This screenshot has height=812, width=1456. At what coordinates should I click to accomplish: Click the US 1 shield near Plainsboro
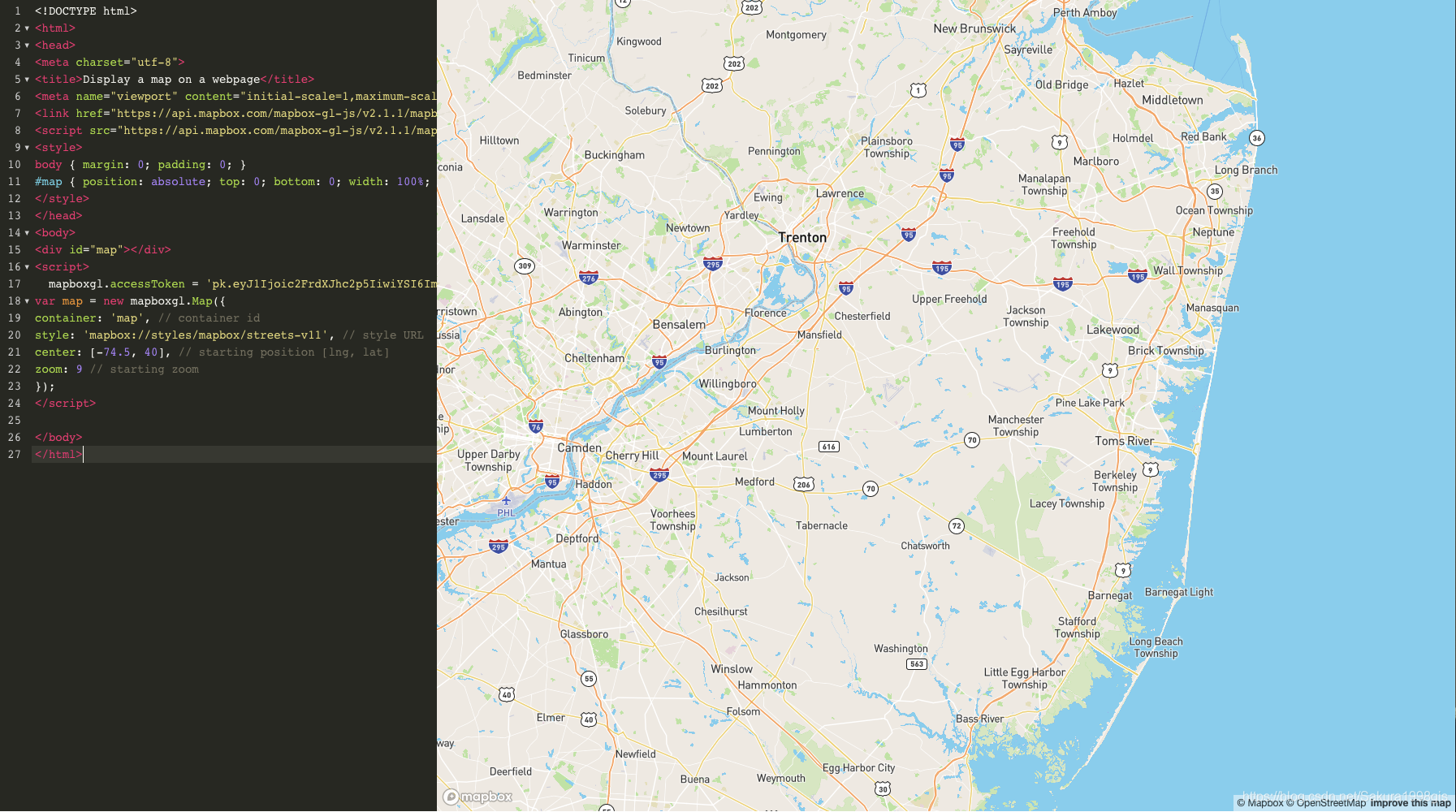(x=918, y=90)
